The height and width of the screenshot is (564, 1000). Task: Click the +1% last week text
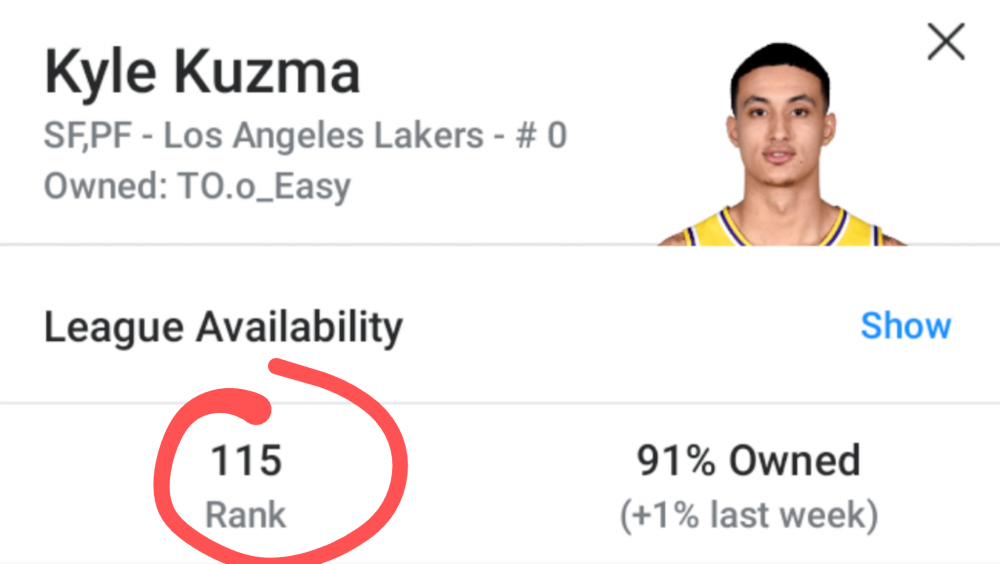(748, 515)
